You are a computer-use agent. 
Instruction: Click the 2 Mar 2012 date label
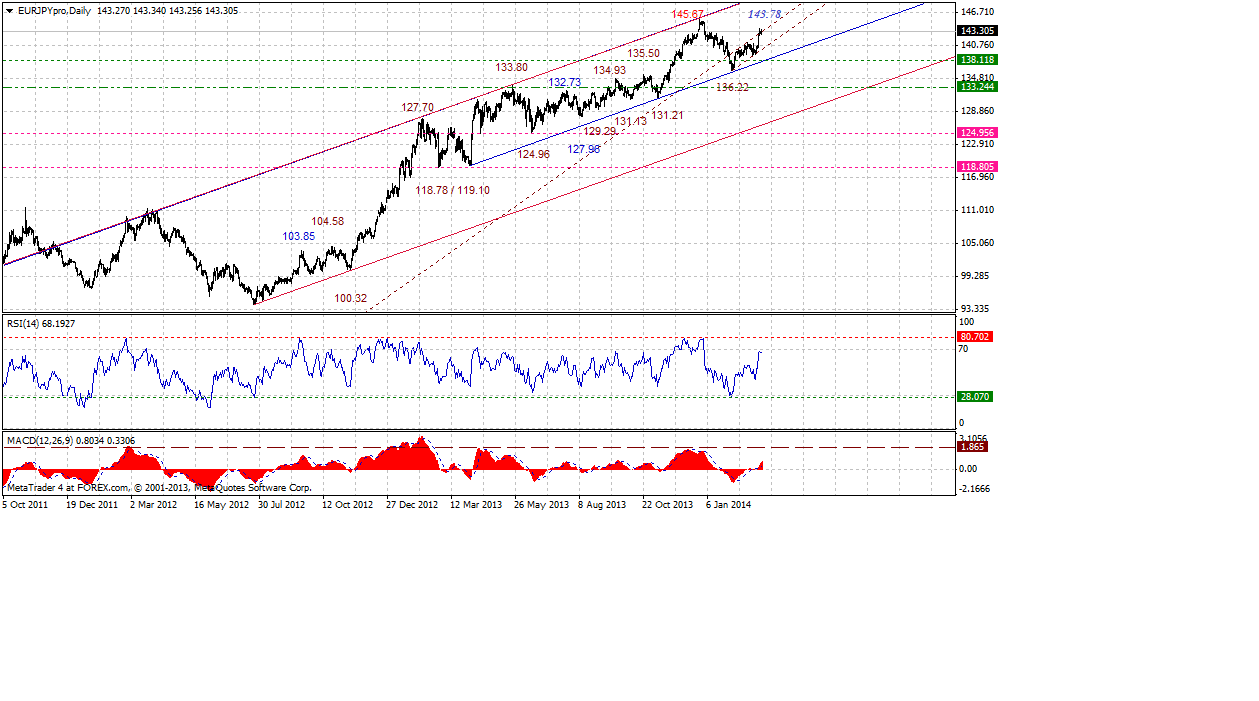154,505
